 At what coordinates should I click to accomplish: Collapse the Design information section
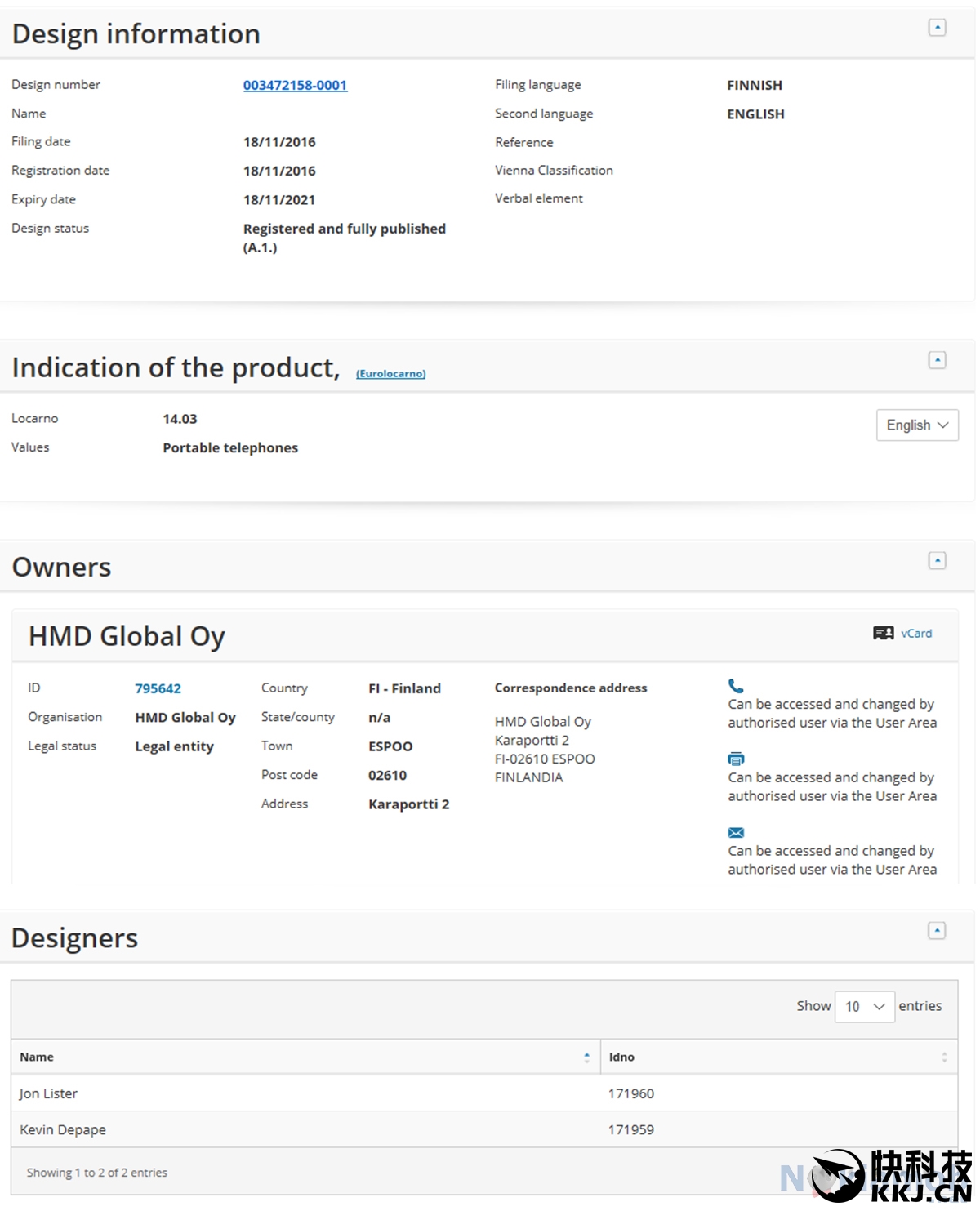937,28
